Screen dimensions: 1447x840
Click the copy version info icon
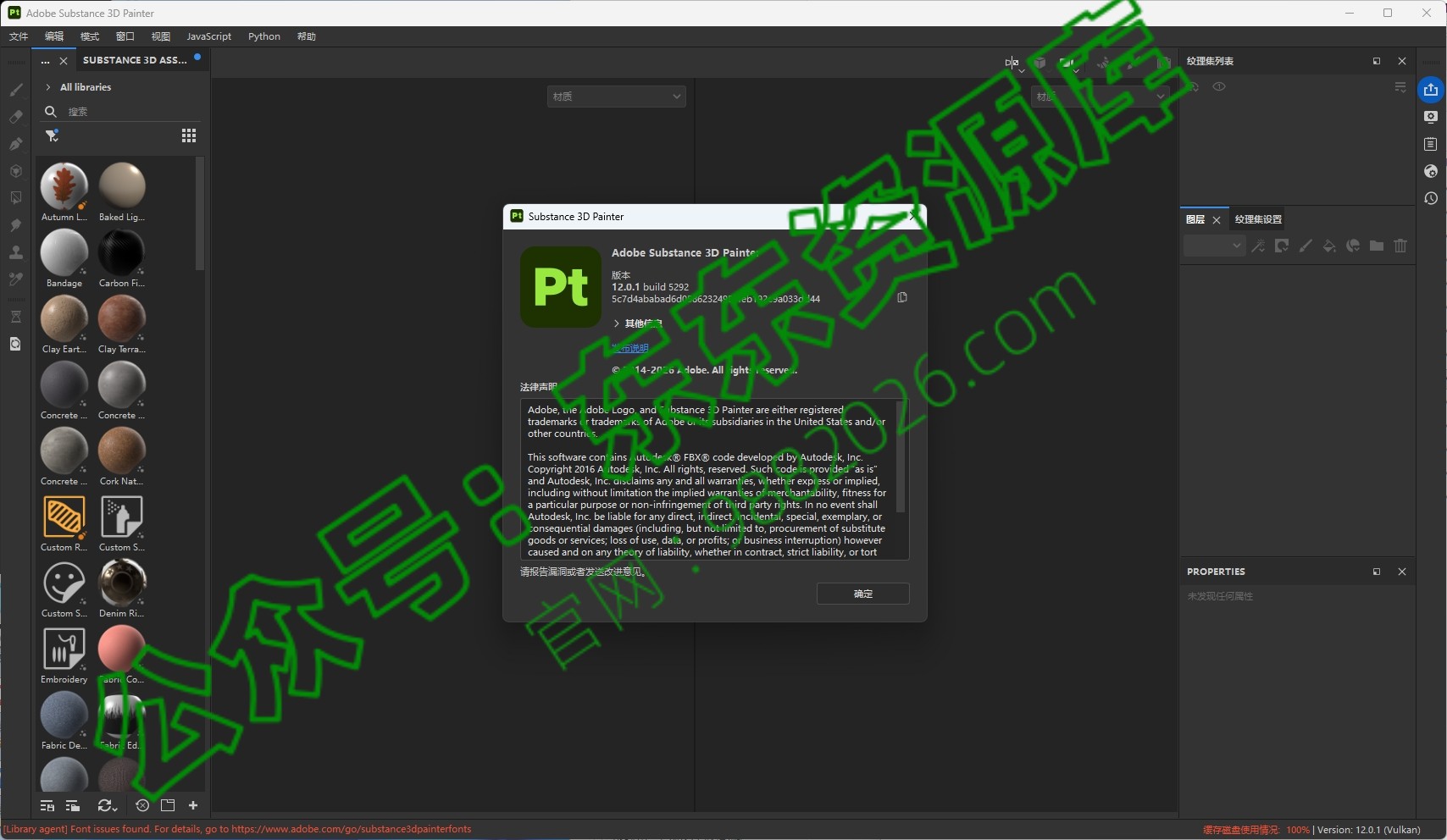902,297
